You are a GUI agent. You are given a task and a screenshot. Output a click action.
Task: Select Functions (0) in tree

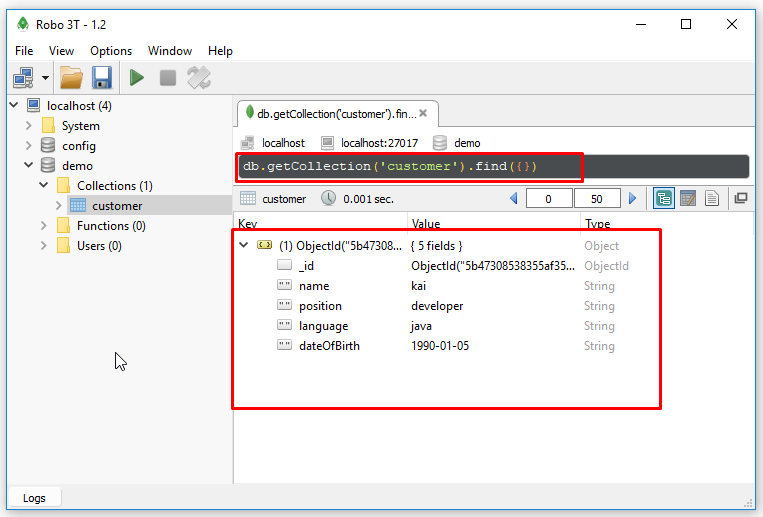click(111, 226)
